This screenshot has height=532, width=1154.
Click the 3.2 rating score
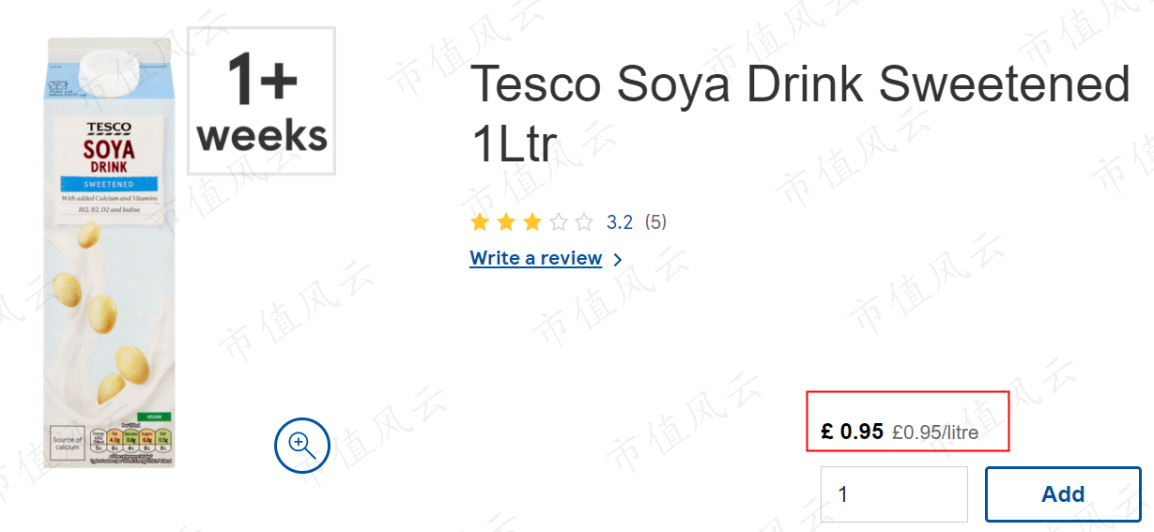(620, 221)
